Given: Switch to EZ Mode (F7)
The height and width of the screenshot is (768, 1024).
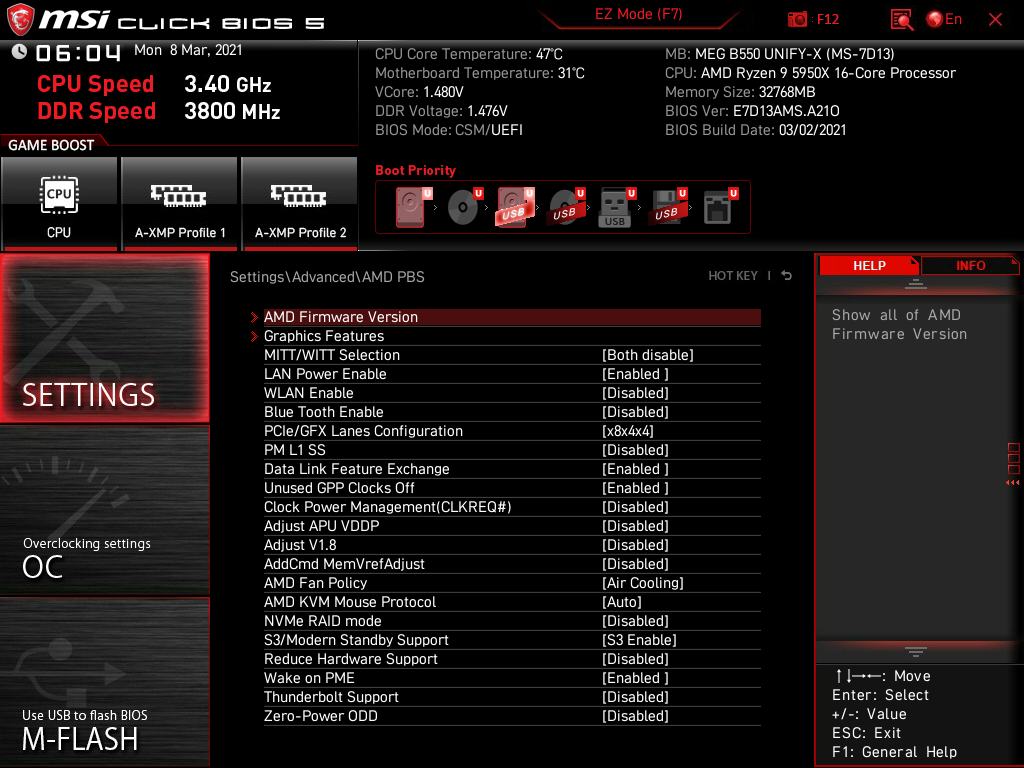Looking at the screenshot, I should [x=638, y=14].
